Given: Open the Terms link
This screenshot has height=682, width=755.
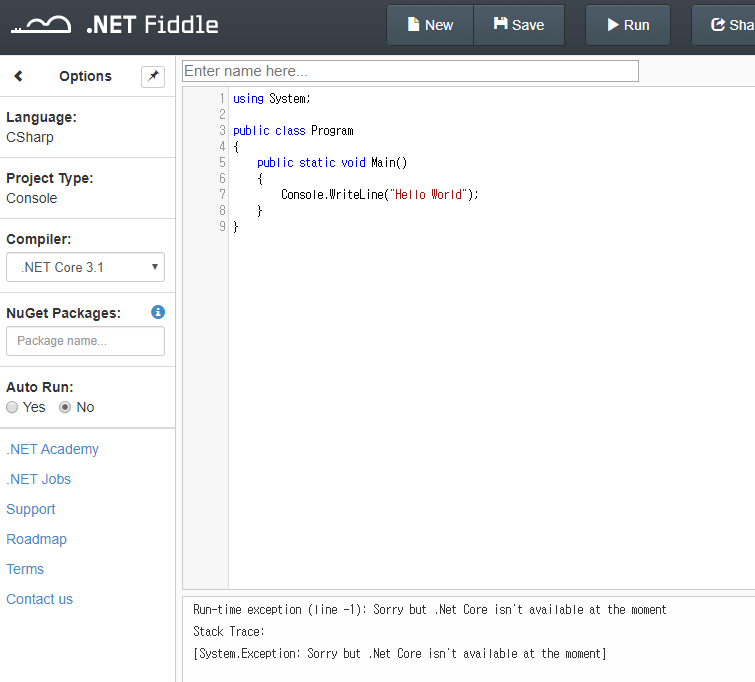Looking at the screenshot, I should pyautogui.click(x=25, y=569).
